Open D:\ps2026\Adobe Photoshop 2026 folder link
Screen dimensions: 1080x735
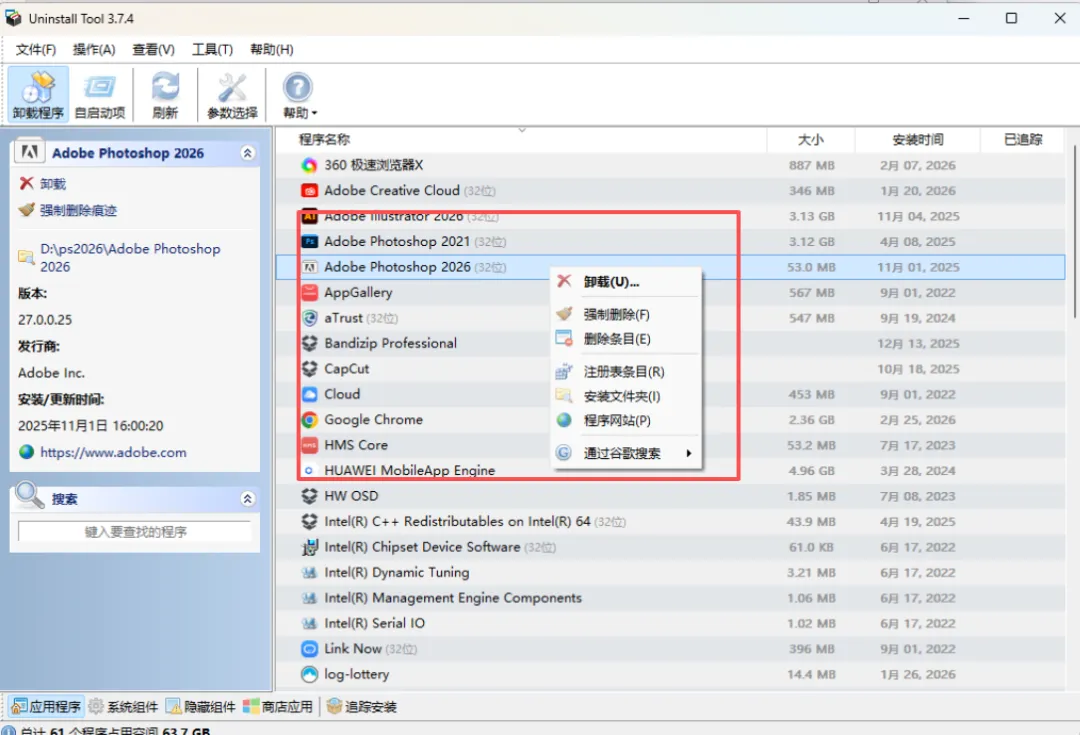tap(130, 258)
